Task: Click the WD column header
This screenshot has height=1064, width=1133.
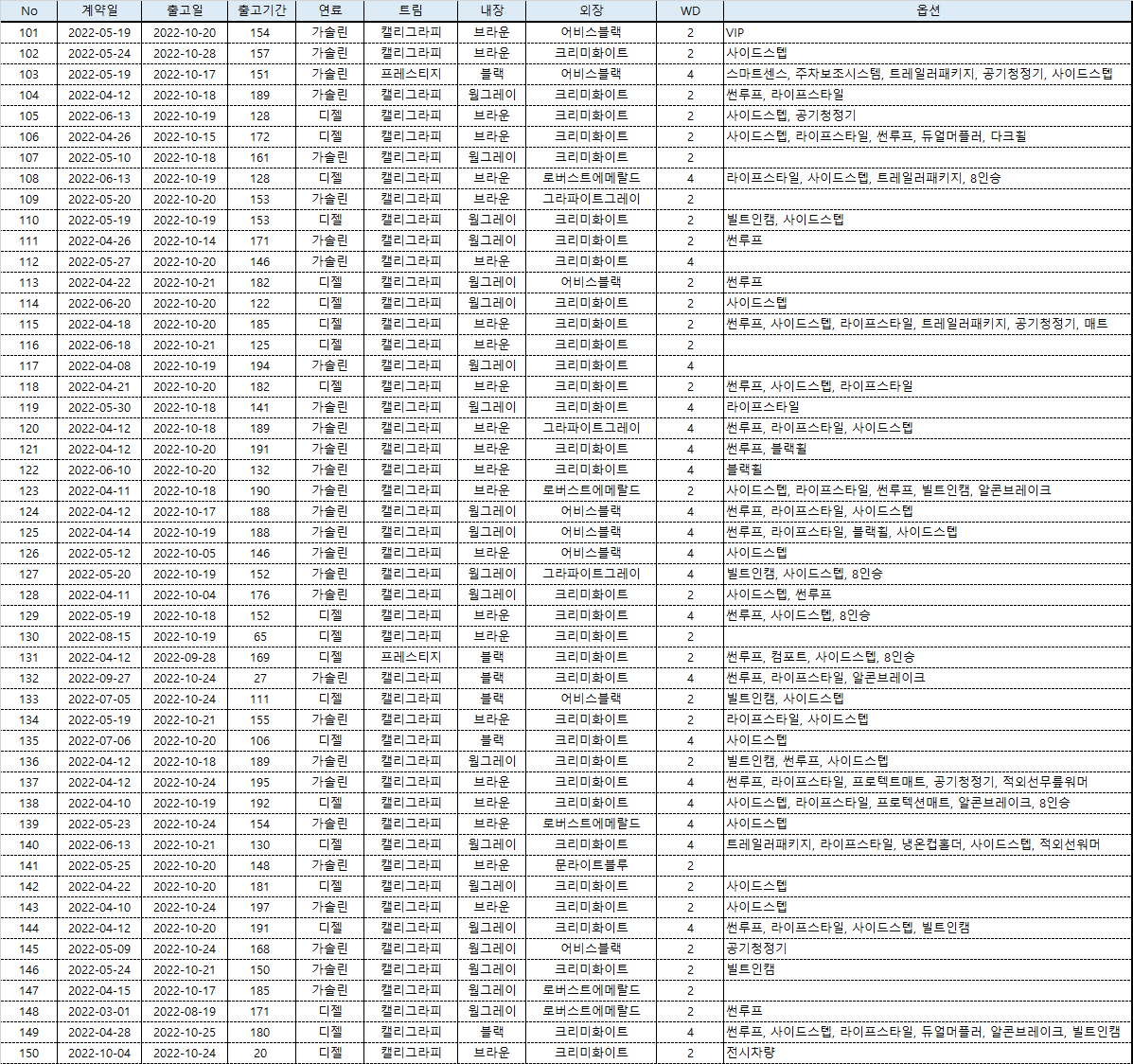Action: [690, 10]
